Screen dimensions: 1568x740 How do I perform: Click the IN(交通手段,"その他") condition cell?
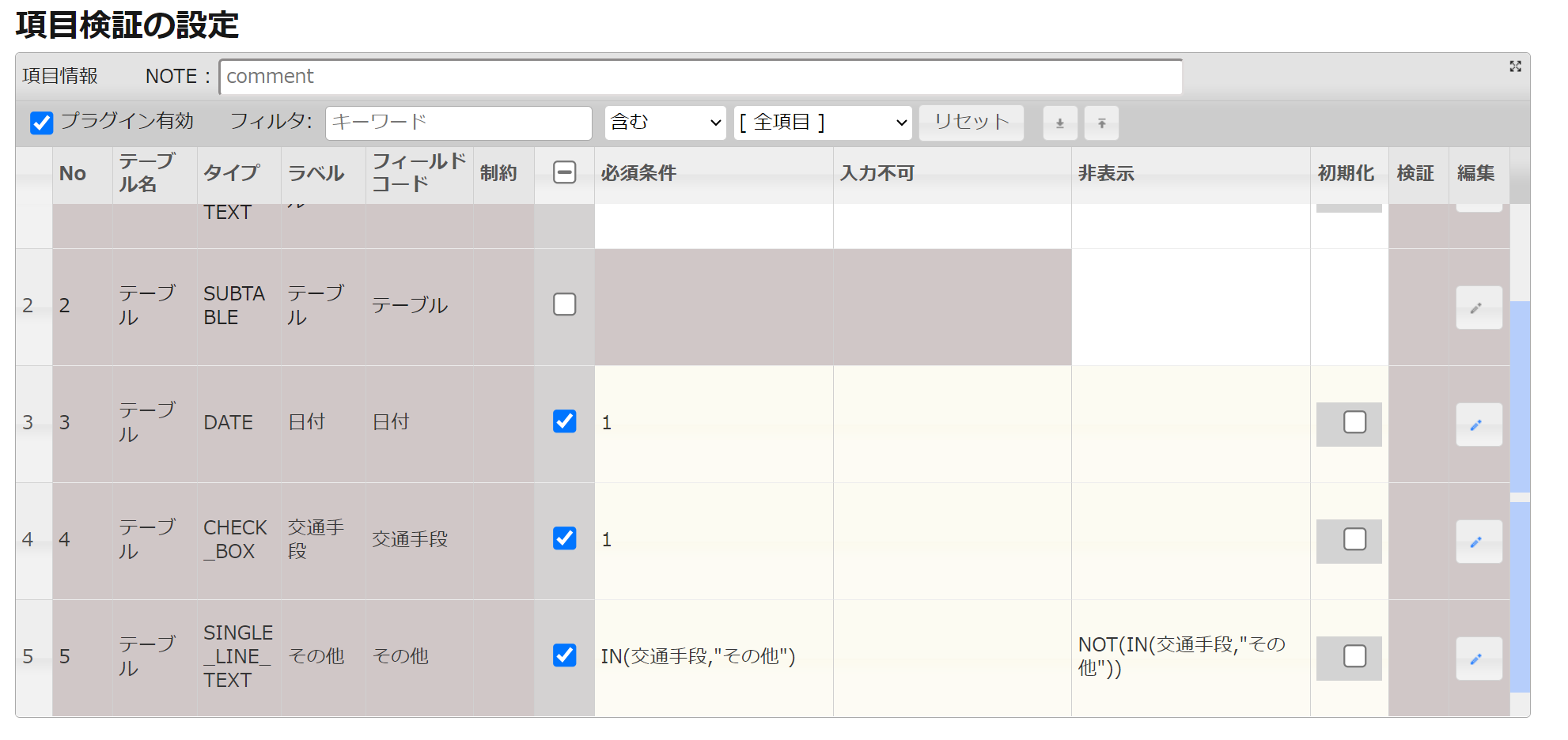click(714, 658)
